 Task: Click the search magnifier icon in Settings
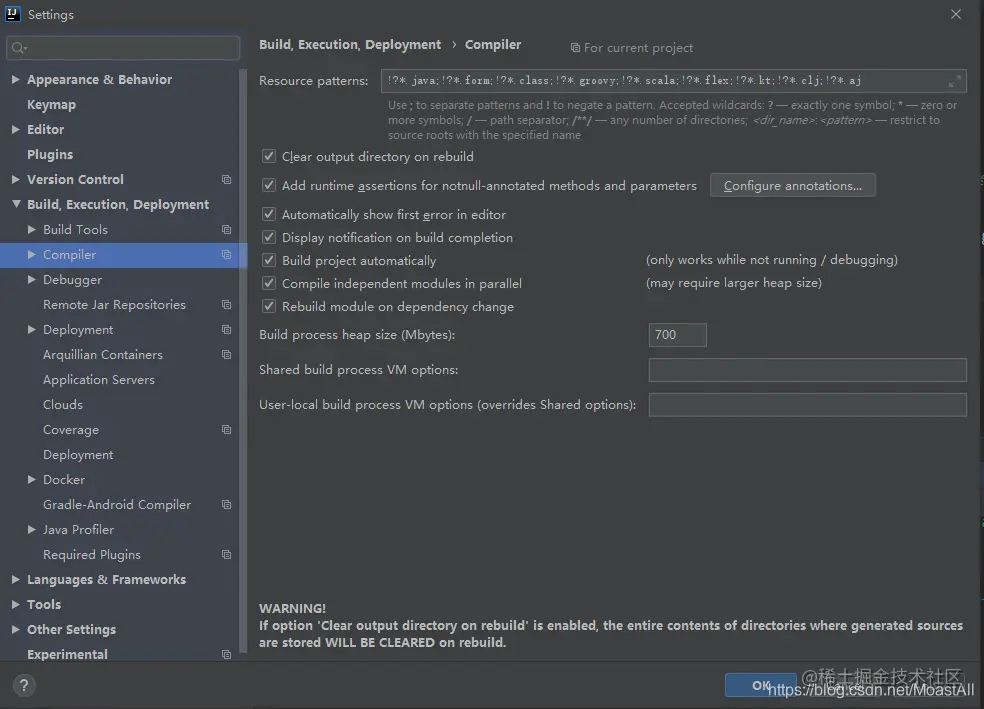coord(18,48)
